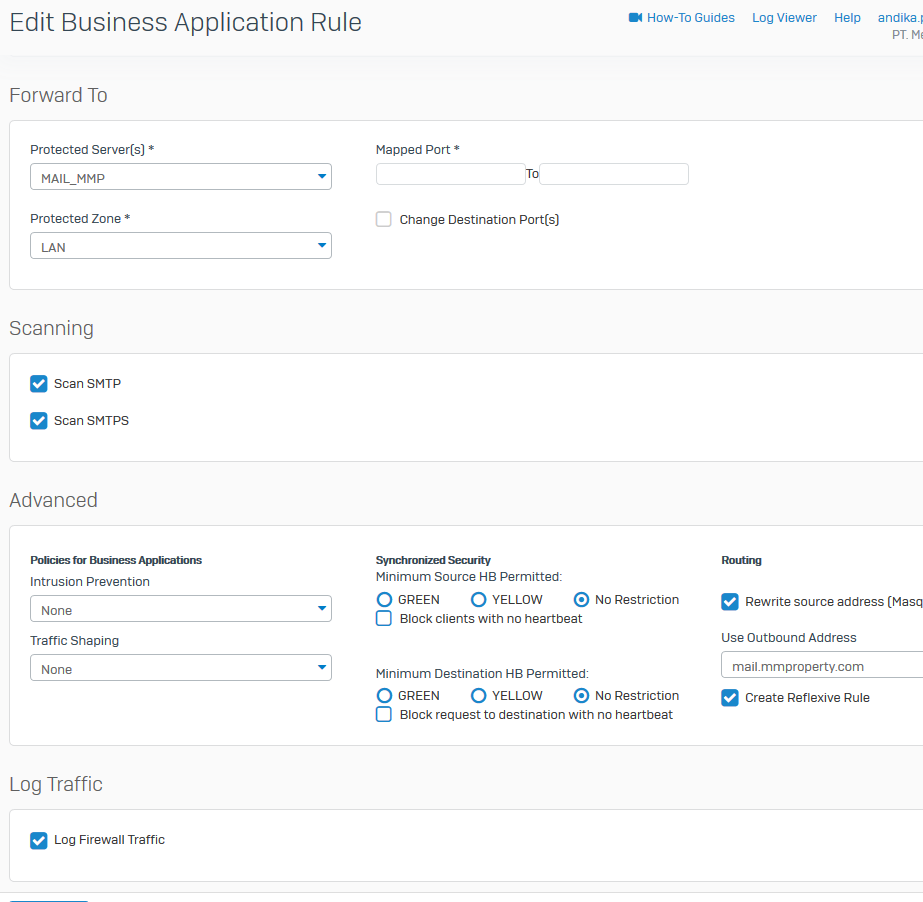Open the Intrusion Prevention dropdown
Viewport: 923px width, 902px height.
coord(181,609)
